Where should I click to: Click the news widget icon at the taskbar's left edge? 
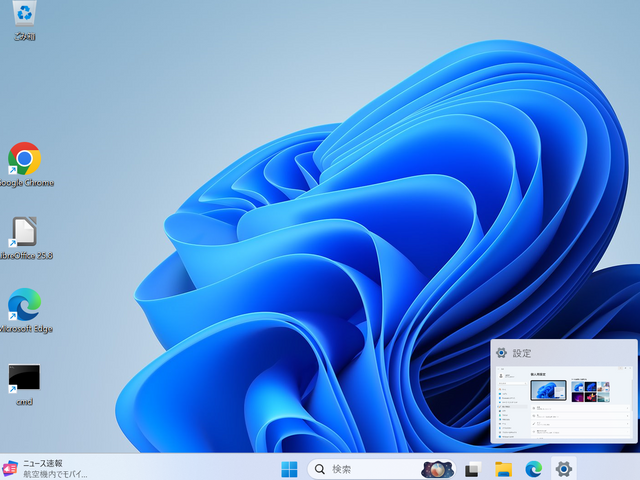coord(10,469)
